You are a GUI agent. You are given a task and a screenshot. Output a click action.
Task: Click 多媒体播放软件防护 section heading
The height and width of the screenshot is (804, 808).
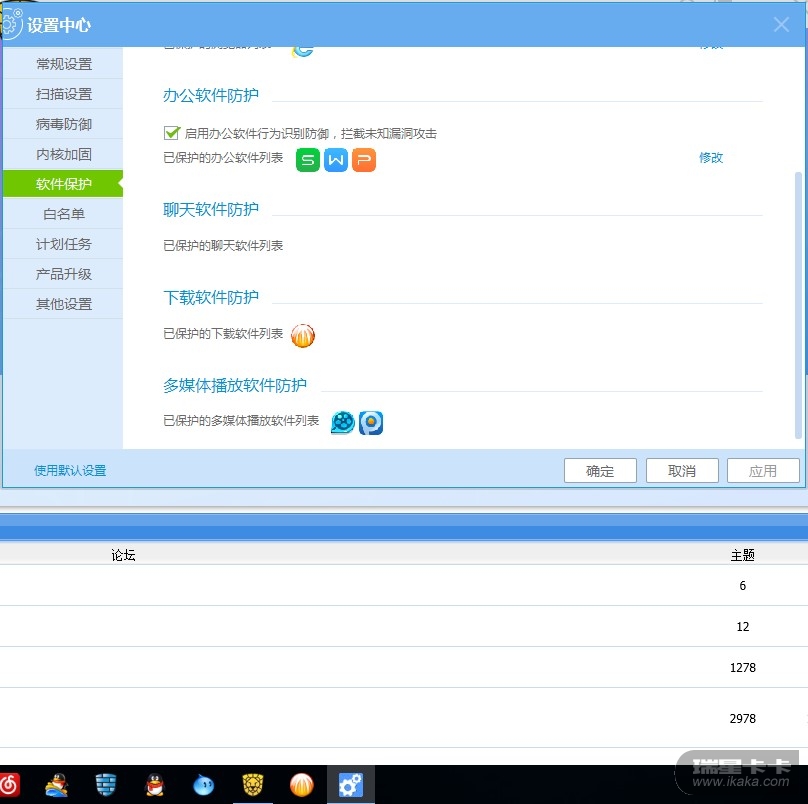click(235, 386)
